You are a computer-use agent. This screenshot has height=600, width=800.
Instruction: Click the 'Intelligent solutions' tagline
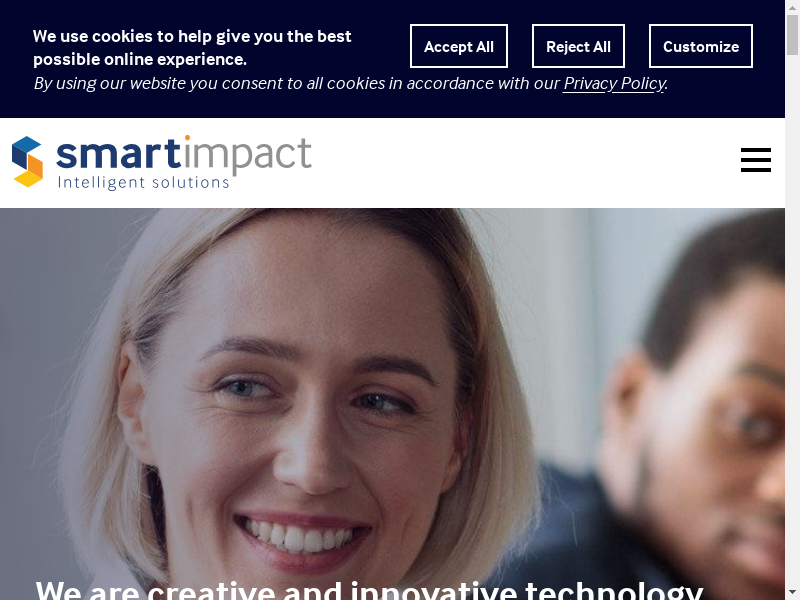(x=143, y=182)
